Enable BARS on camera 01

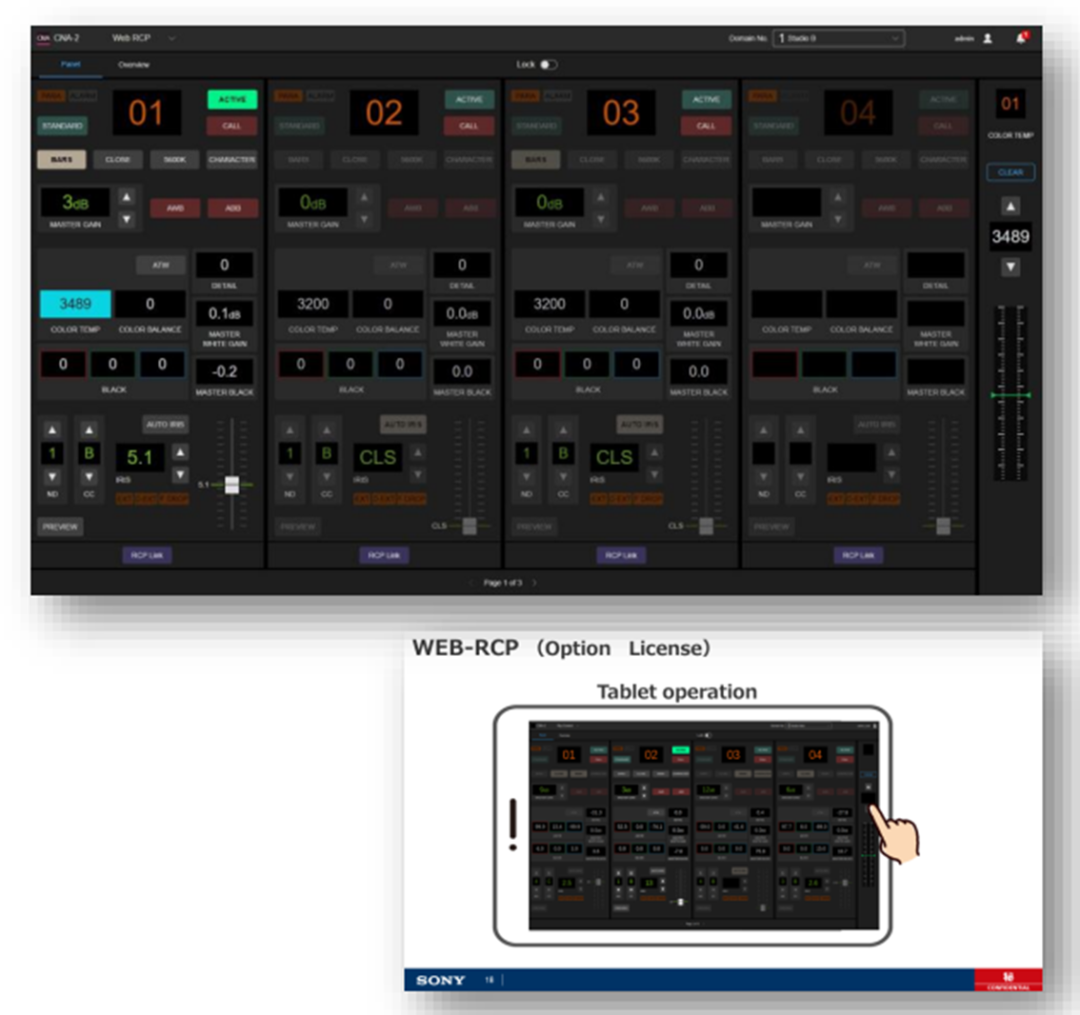coord(61,160)
